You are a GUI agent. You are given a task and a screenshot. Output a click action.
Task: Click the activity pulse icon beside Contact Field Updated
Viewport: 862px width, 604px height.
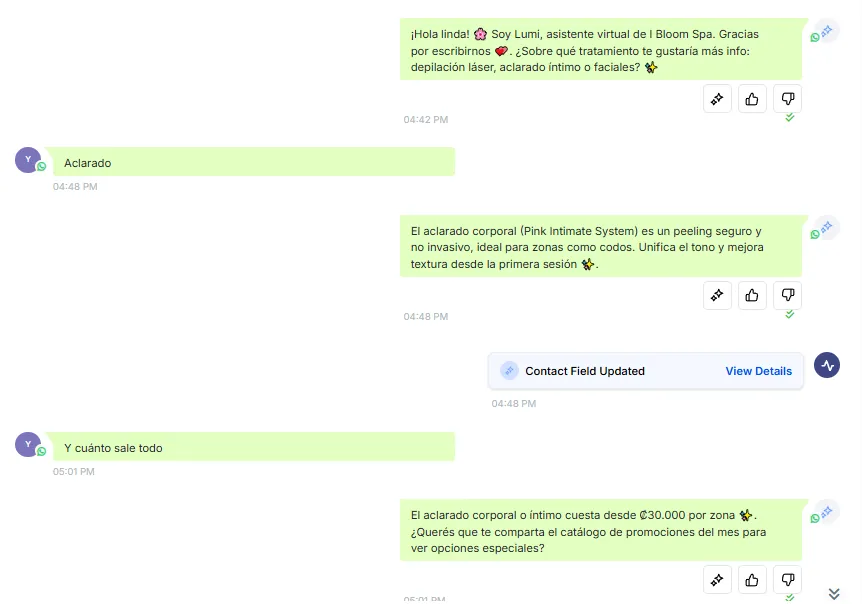click(x=827, y=365)
